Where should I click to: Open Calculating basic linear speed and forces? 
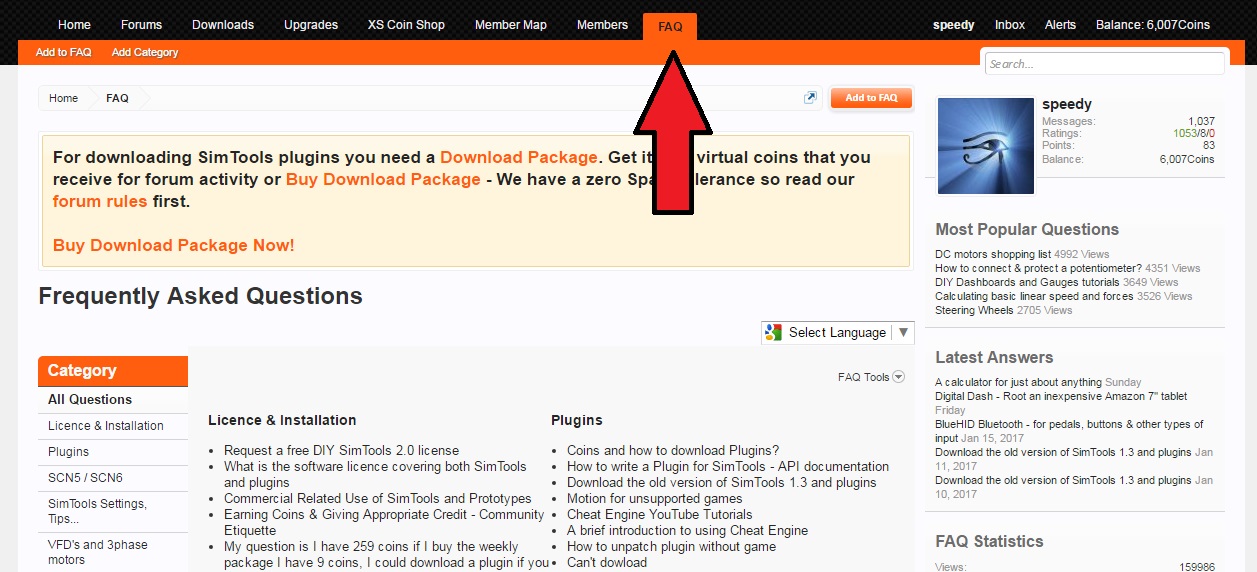[1034, 296]
